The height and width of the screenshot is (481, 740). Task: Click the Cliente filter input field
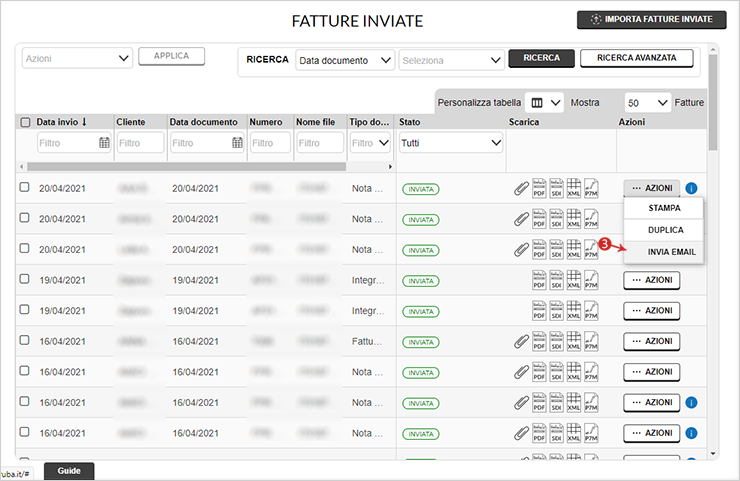138,143
